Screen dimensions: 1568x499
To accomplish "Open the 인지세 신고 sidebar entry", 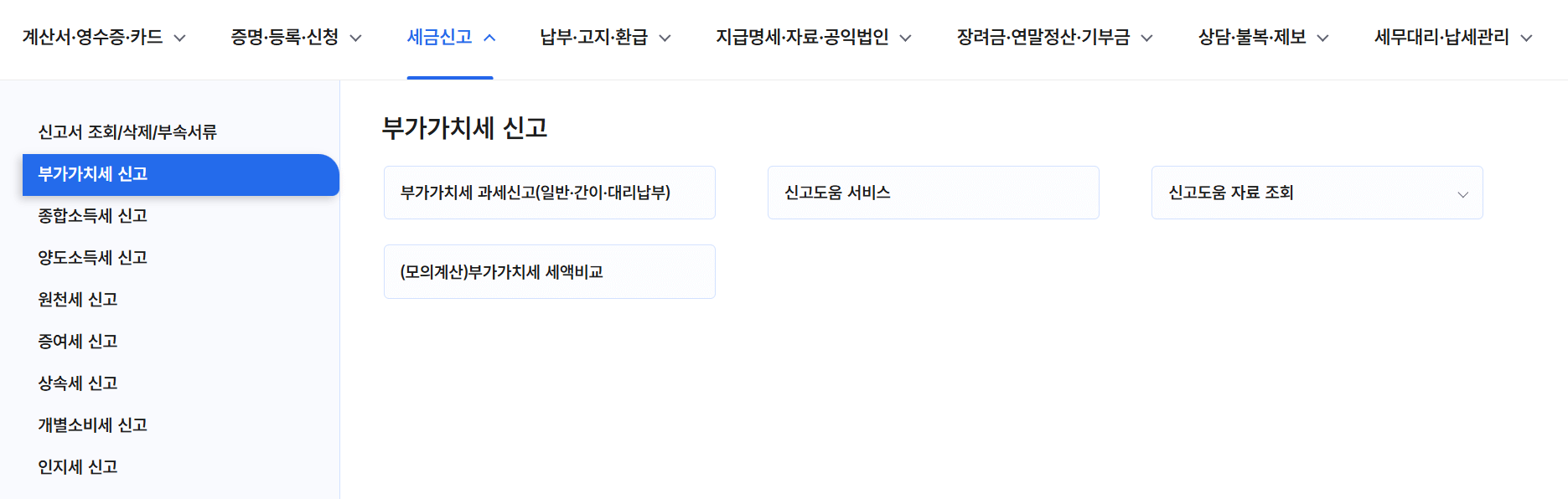I will click(76, 466).
